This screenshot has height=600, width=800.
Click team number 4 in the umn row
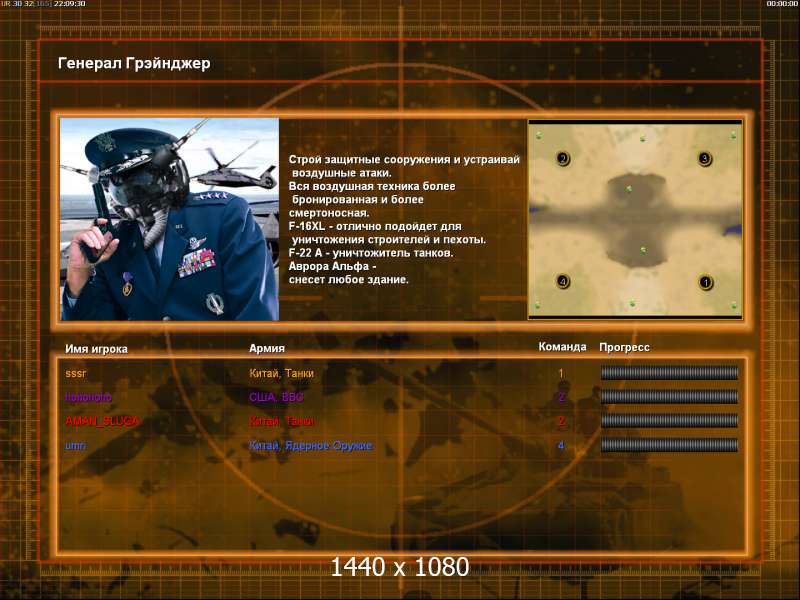click(x=561, y=445)
